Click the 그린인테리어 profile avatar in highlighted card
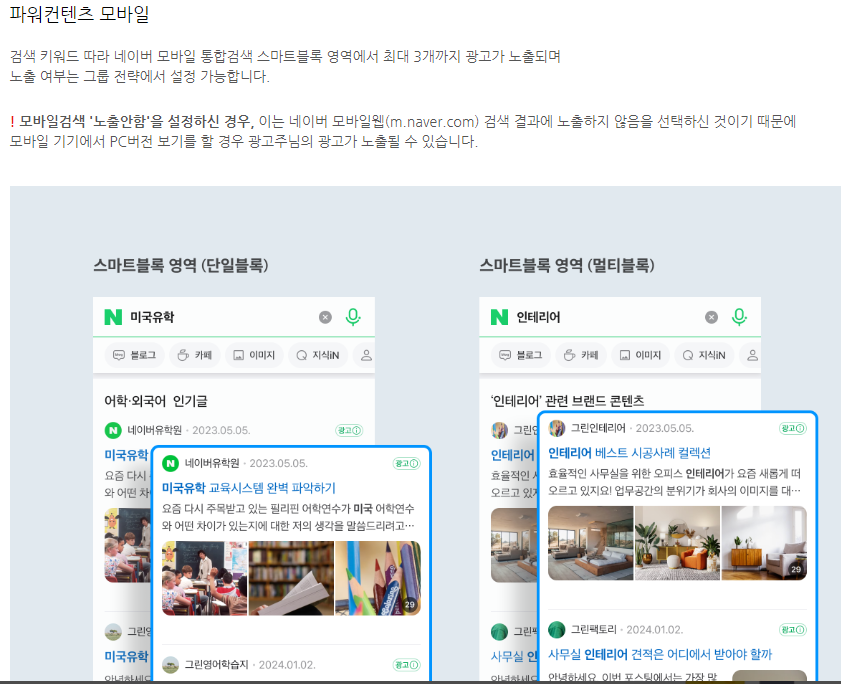Screen dimensions: 841x684 point(557,429)
